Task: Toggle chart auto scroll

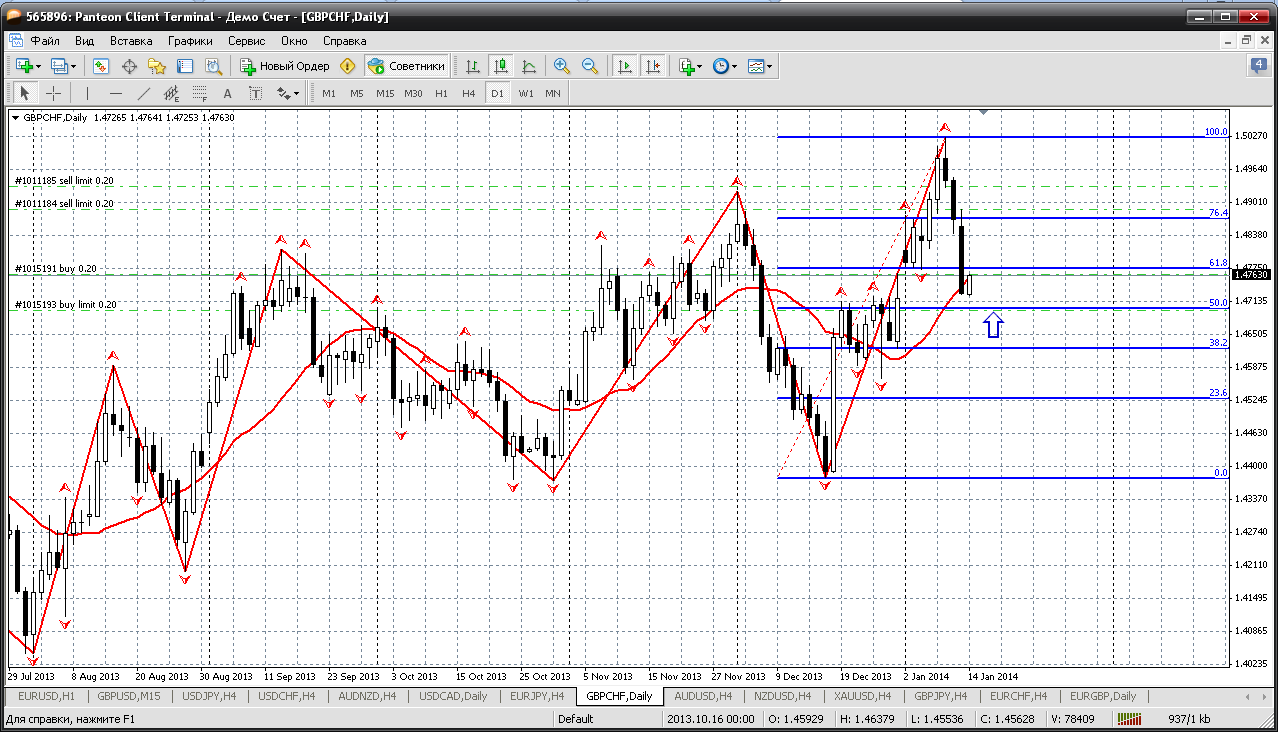Action: point(625,66)
